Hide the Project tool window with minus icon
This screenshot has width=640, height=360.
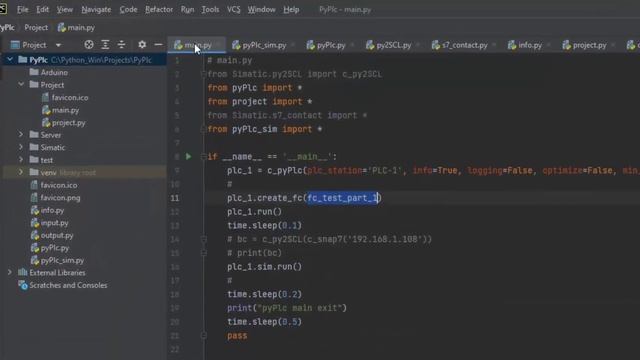pos(158,44)
